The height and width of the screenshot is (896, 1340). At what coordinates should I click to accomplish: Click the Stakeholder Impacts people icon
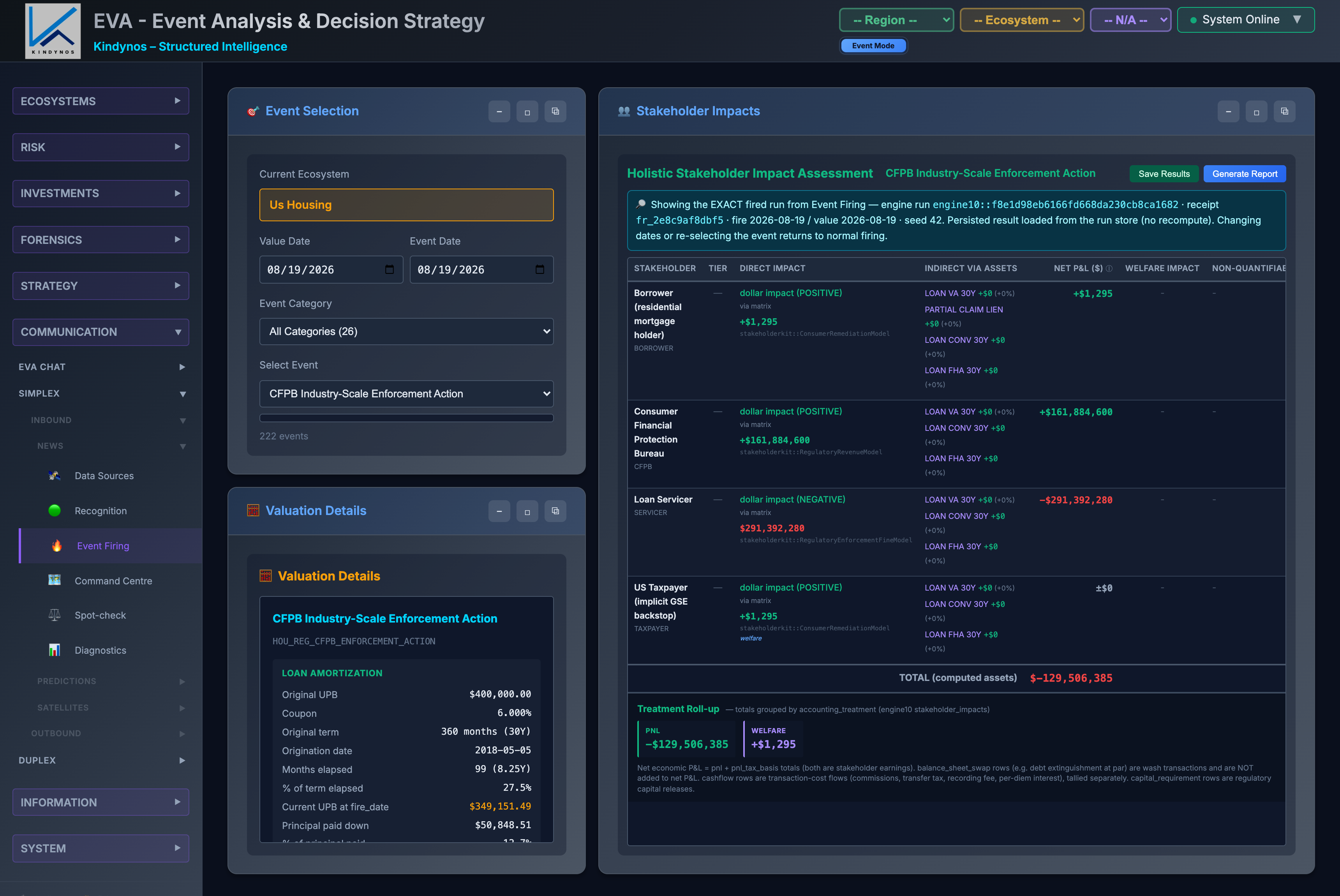click(624, 111)
